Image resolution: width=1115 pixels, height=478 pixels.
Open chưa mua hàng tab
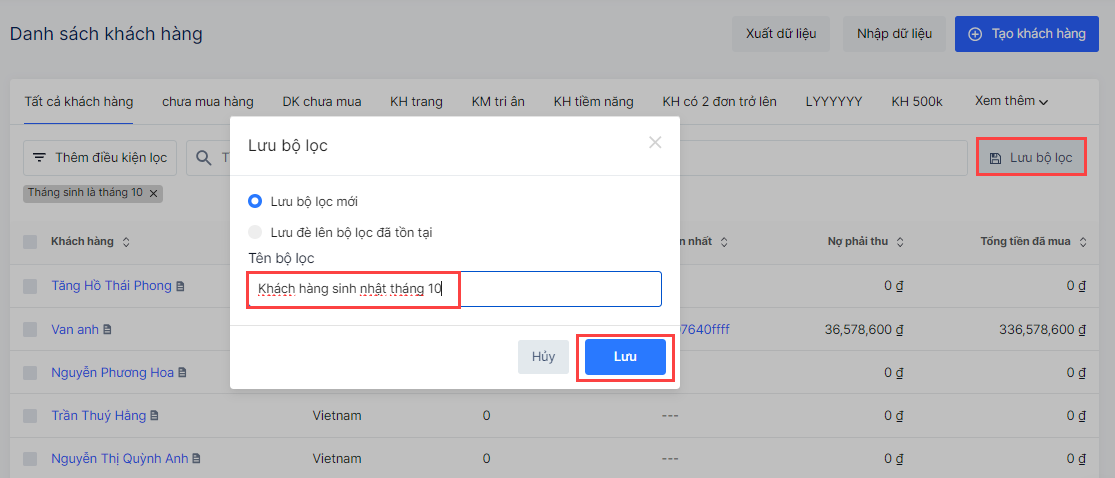pyautogui.click(x=208, y=102)
